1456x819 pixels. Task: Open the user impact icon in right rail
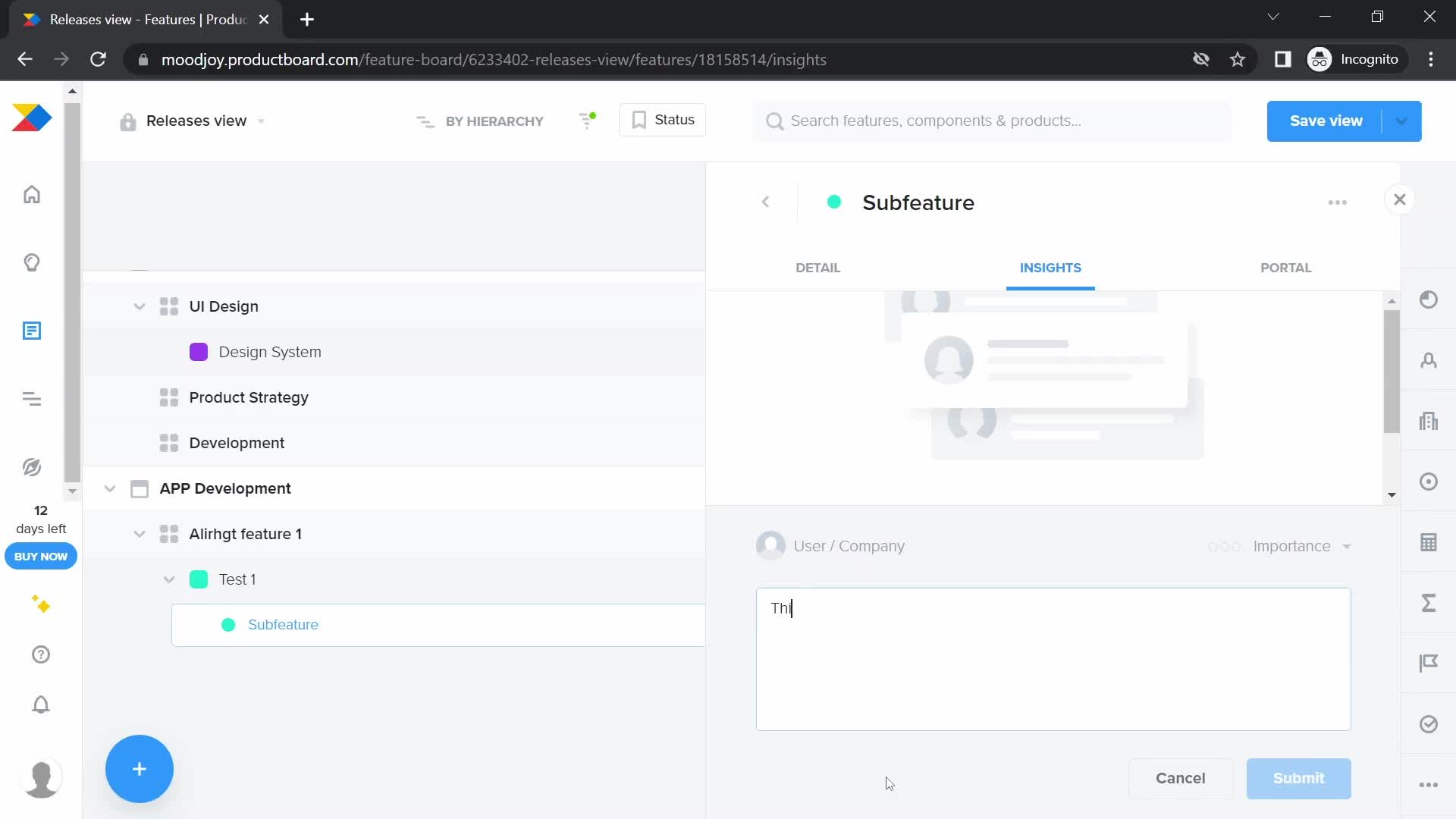point(1429,360)
